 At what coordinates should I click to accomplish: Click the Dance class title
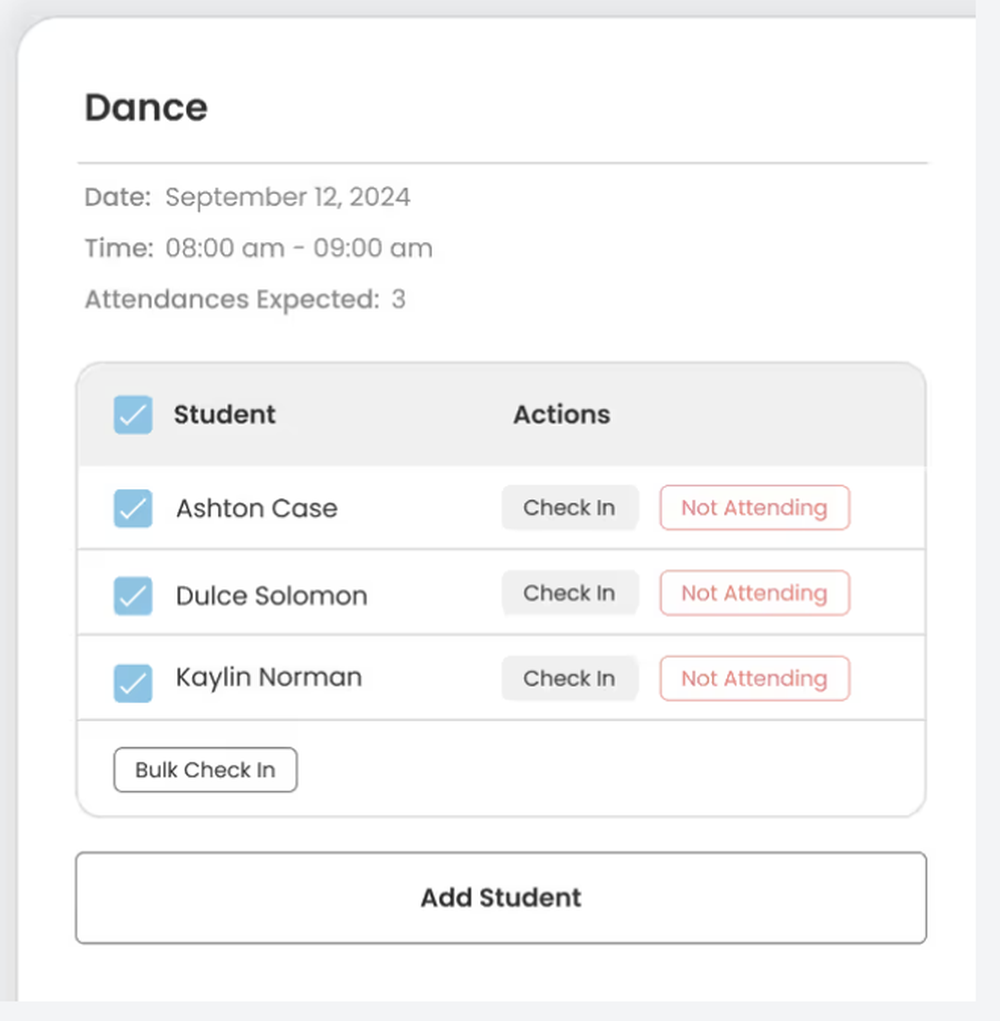(146, 107)
